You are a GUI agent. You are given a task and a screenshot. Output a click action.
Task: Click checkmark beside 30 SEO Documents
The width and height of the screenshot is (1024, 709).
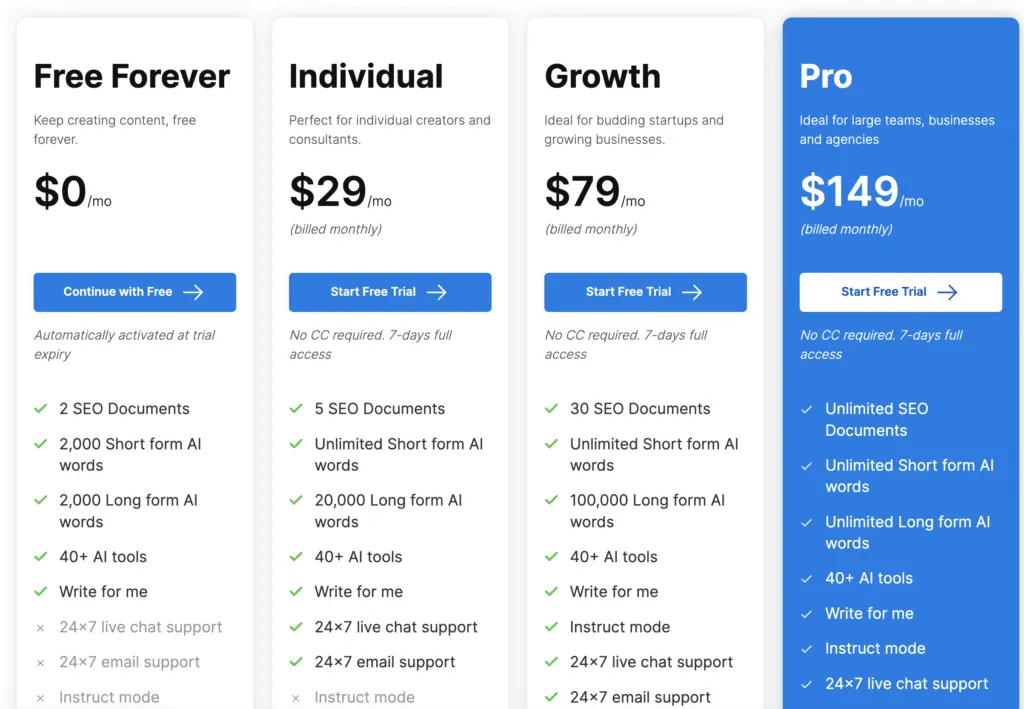tap(551, 409)
